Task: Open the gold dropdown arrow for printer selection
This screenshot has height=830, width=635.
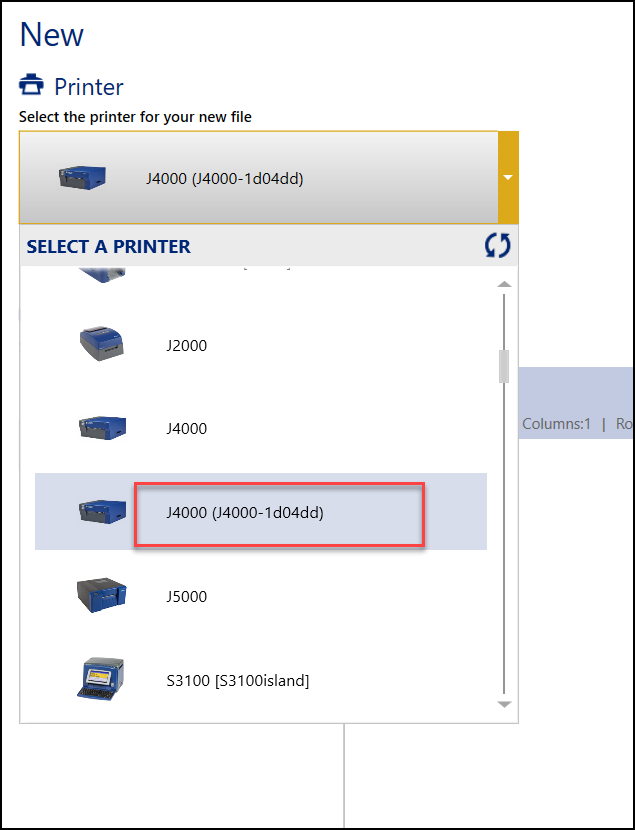Action: [x=508, y=177]
